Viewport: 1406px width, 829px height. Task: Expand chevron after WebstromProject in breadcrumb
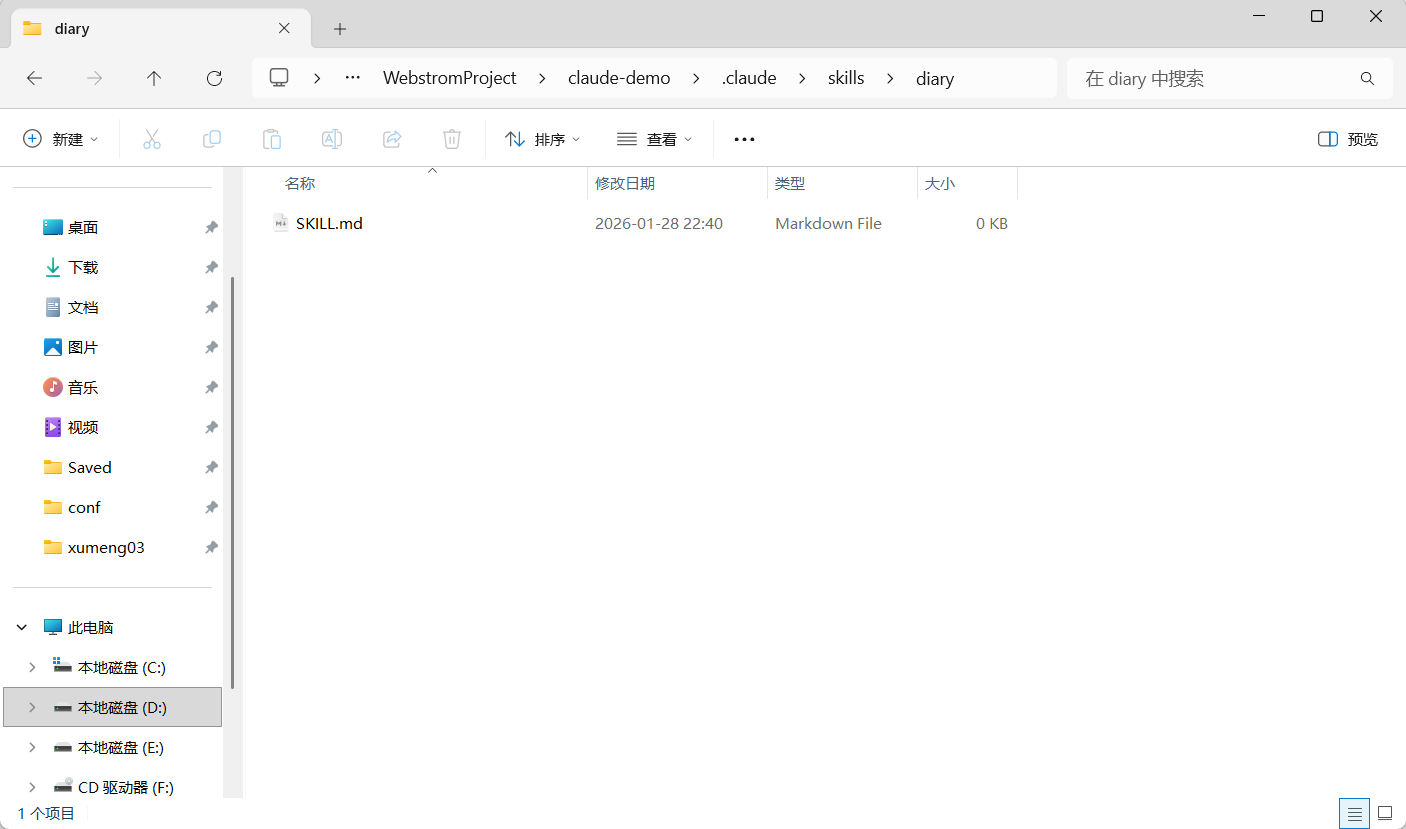click(543, 78)
